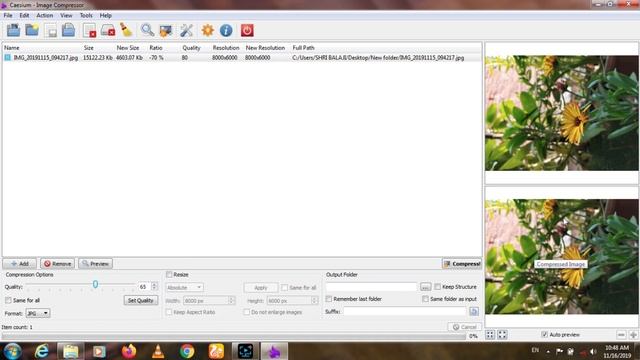The height and width of the screenshot is (360, 640).
Task: Click the Save List toolbar icon
Action: click(x=51, y=31)
